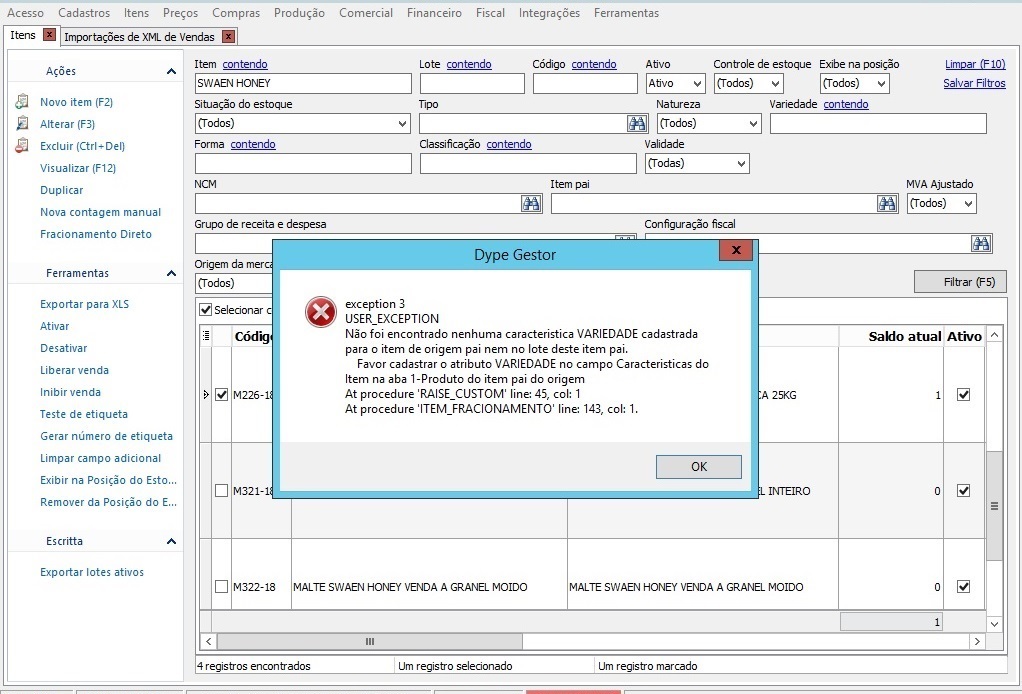Viewport: 1022px width, 694px height.
Task: Click Limpar campo adicional tool
Action: [x=100, y=458]
